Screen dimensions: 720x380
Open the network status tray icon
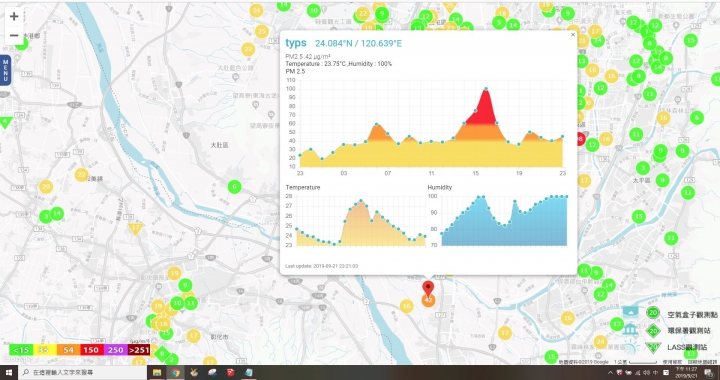coord(638,373)
